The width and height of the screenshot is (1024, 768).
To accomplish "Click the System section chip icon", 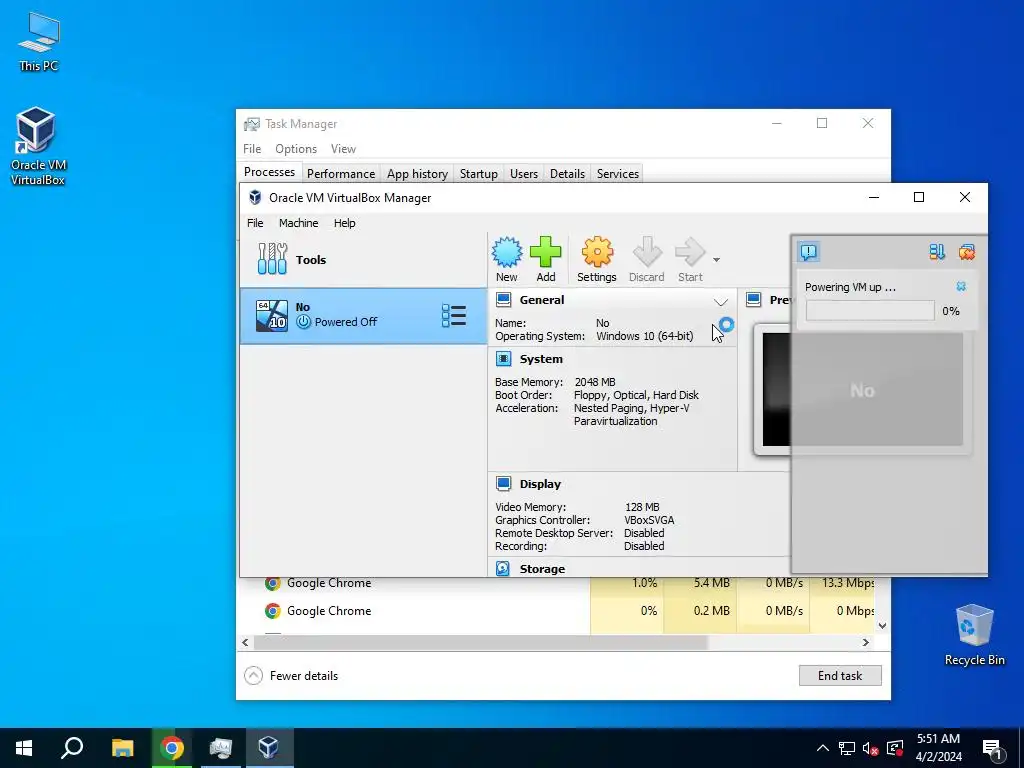I will click(x=504, y=359).
